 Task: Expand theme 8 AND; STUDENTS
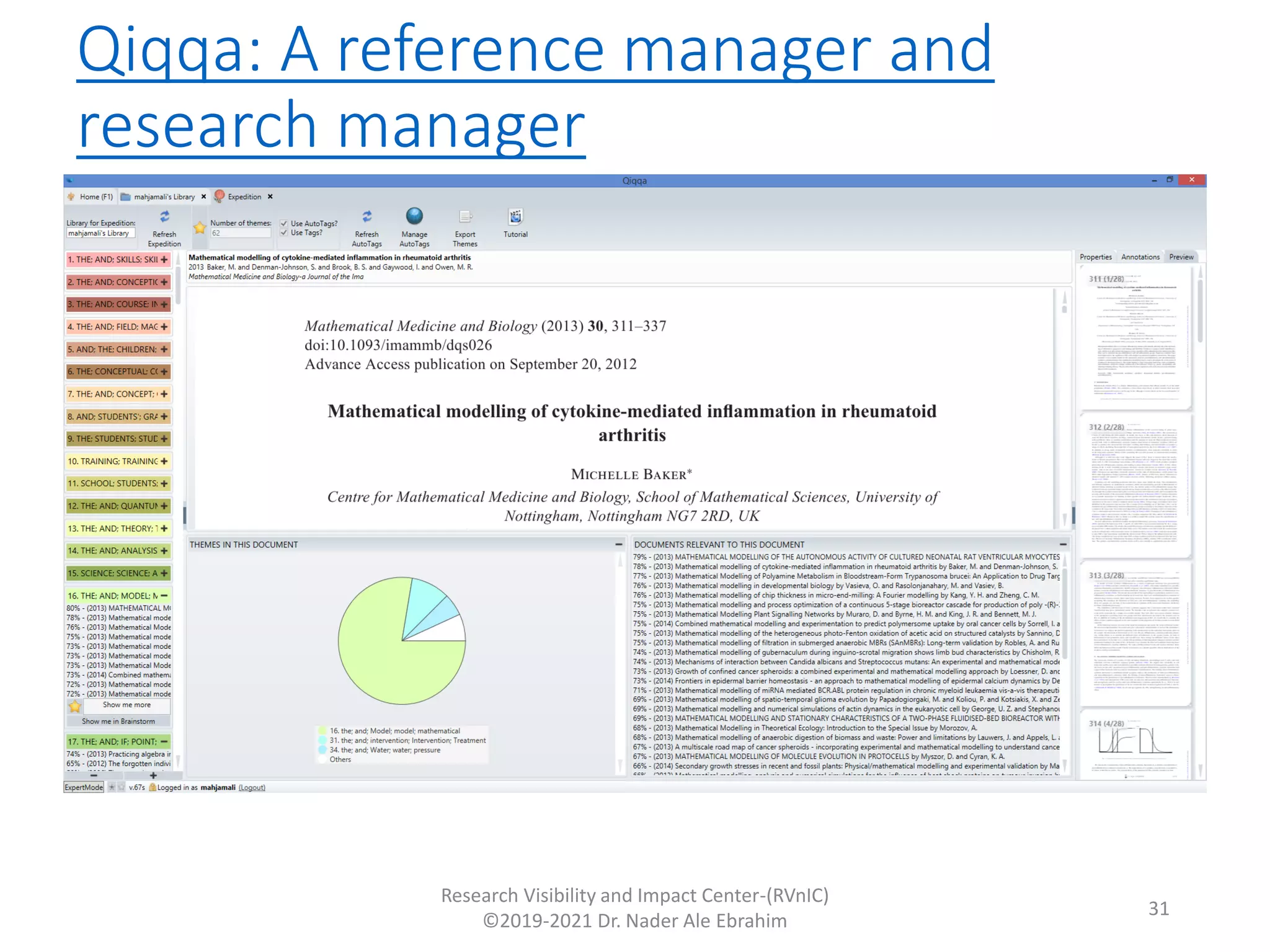pos(164,416)
